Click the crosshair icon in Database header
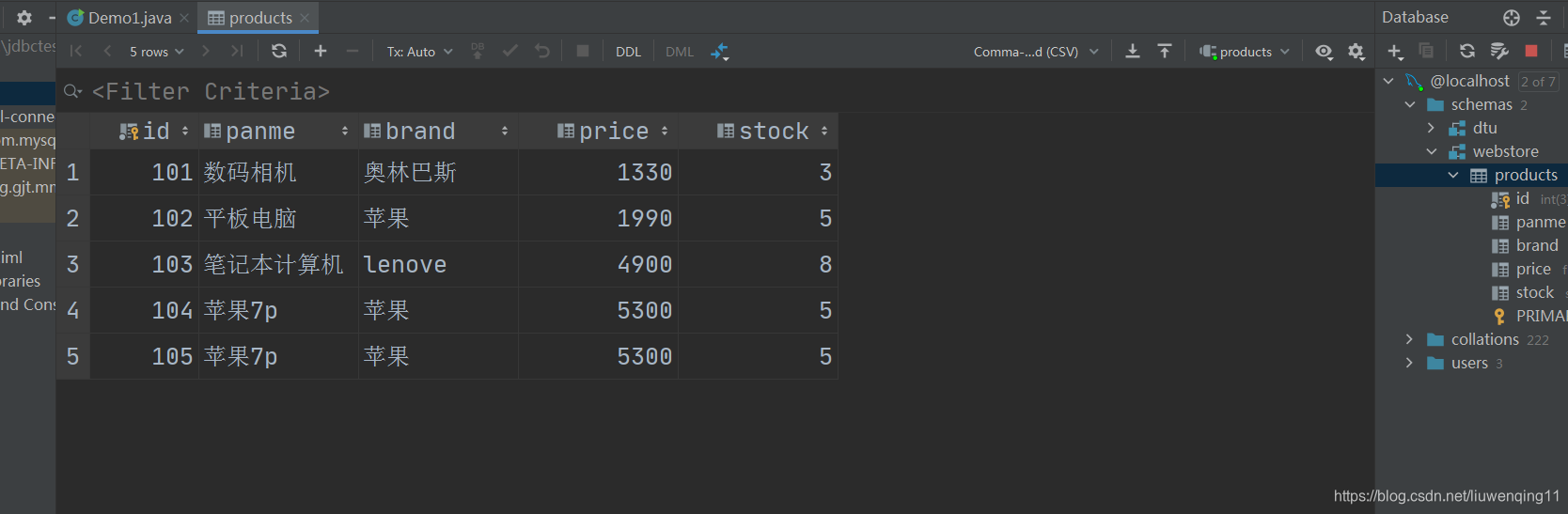Viewport: 1568px width, 514px height. (1512, 18)
